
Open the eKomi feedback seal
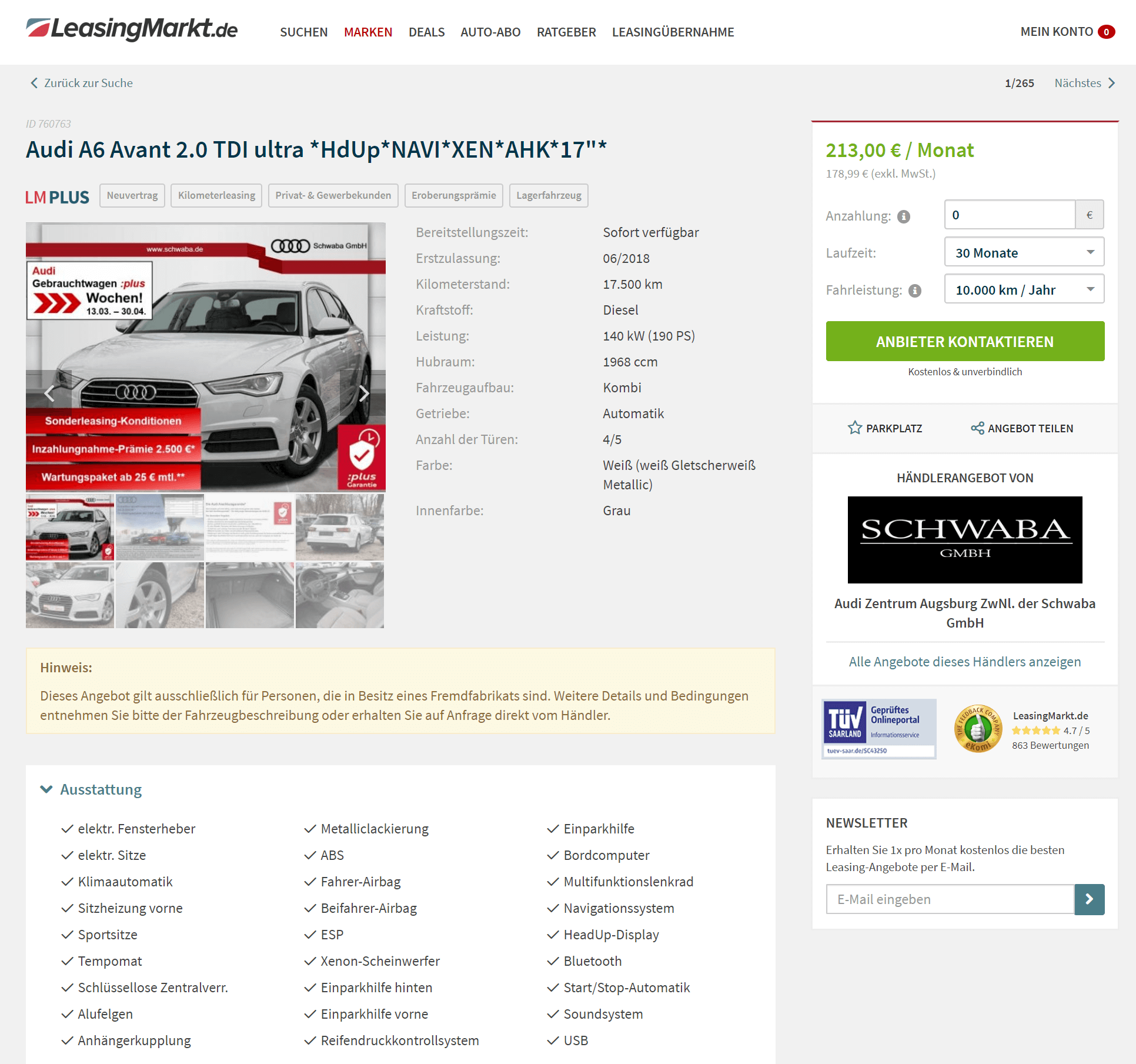tap(977, 729)
